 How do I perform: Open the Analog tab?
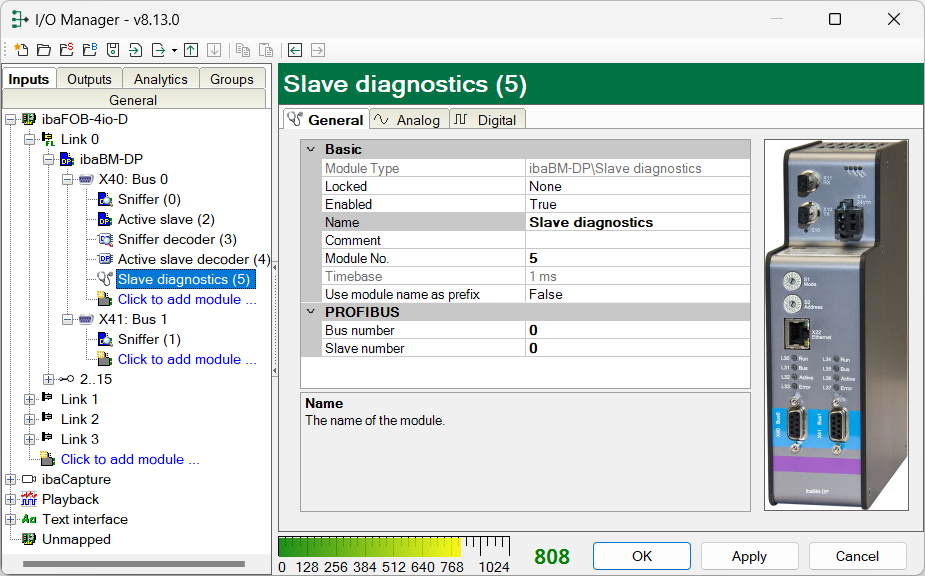click(x=409, y=120)
